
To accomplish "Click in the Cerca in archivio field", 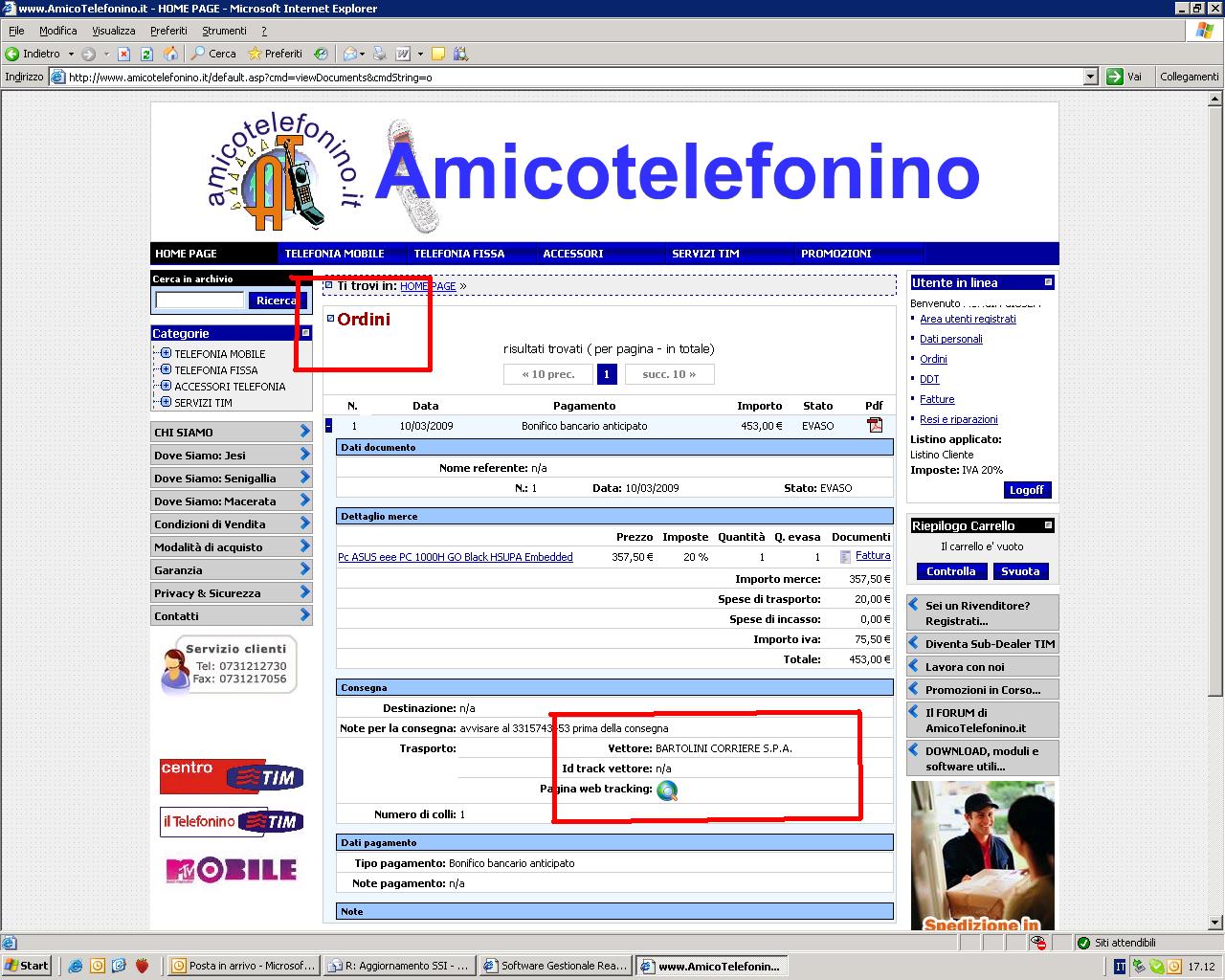I will [200, 301].
